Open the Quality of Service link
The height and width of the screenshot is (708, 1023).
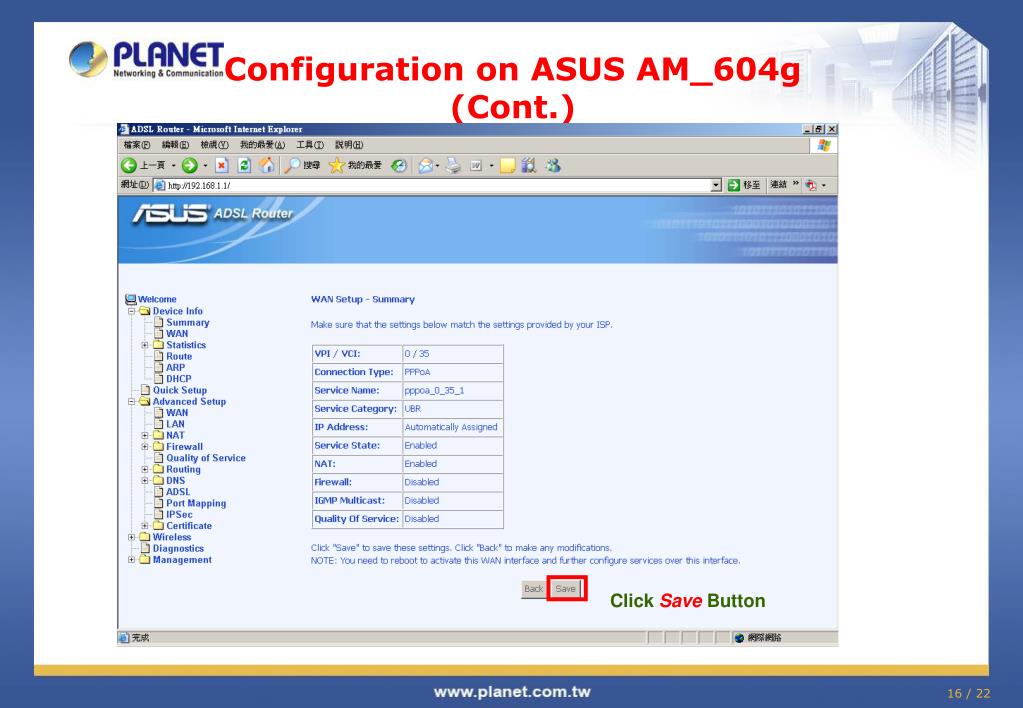point(206,458)
